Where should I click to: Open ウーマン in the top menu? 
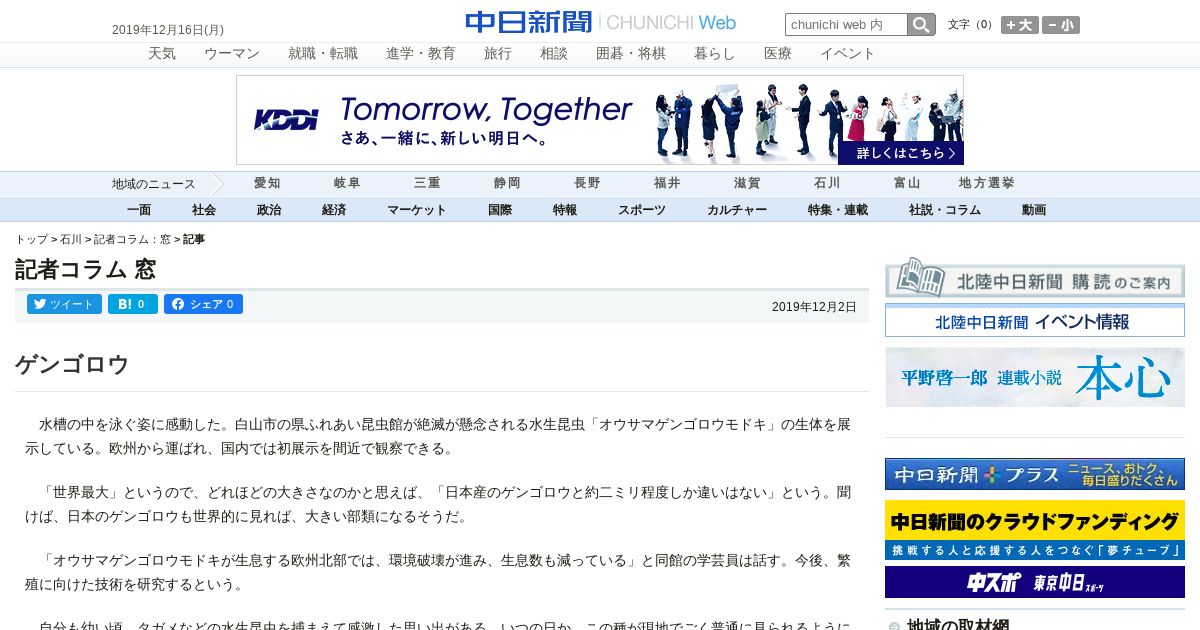[x=232, y=54]
